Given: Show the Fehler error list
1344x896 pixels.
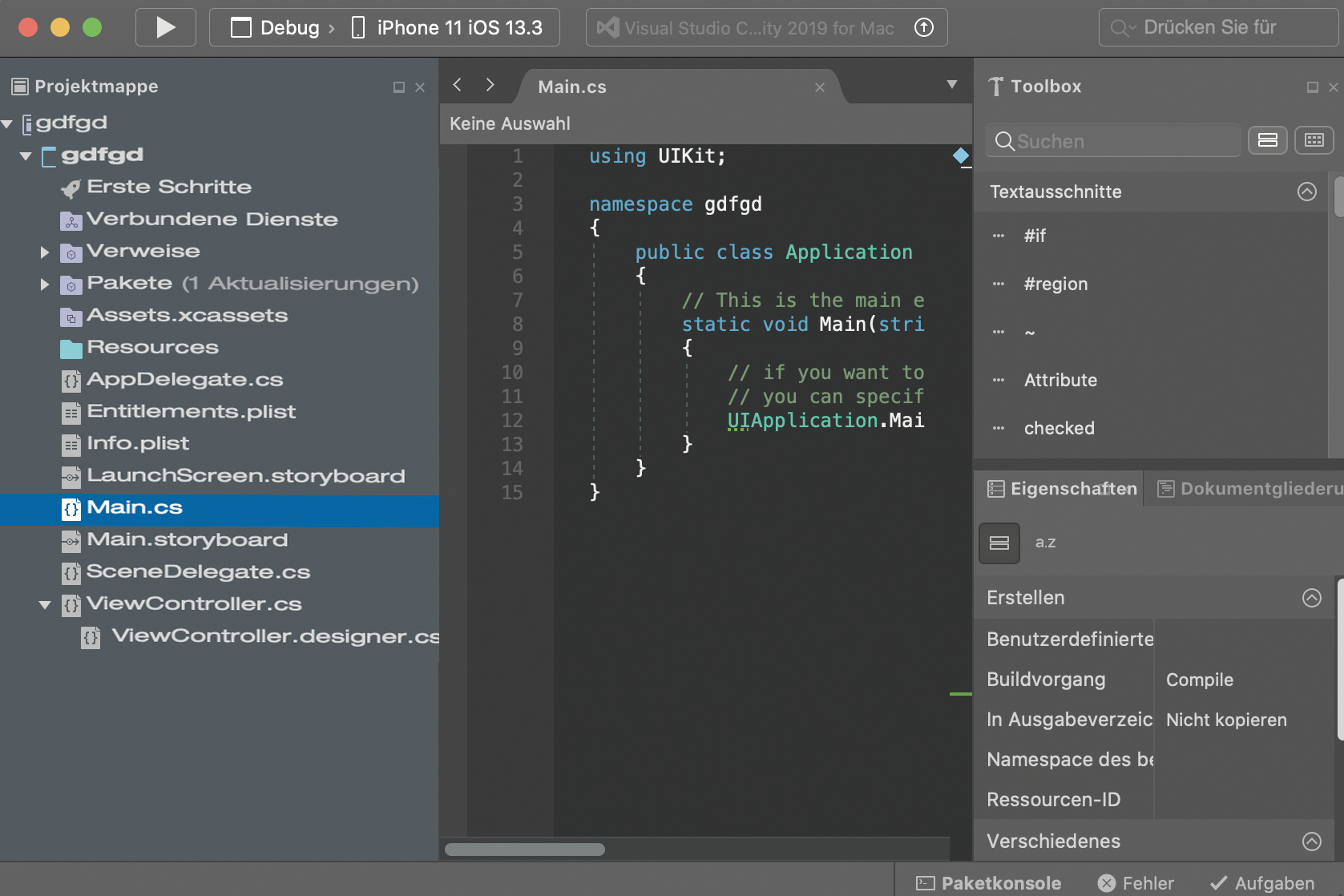Looking at the screenshot, I should pyautogui.click(x=1136, y=882).
